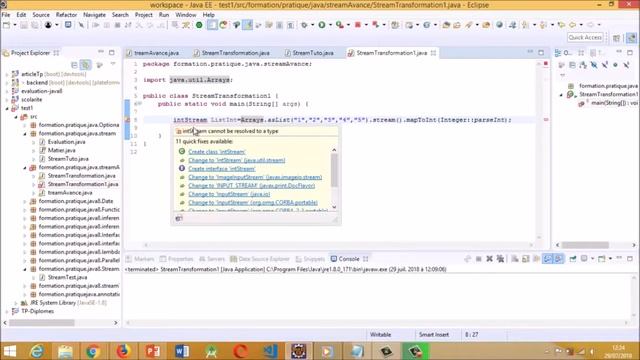
Task: Apply quick fix Change to 'ImageInputStream'
Action: point(255,178)
